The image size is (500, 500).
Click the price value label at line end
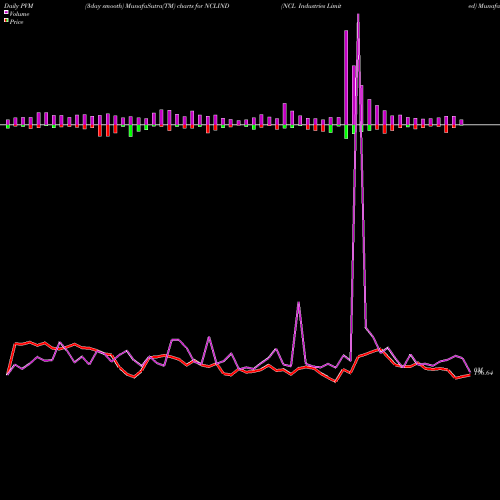click(x=483, y=373)
